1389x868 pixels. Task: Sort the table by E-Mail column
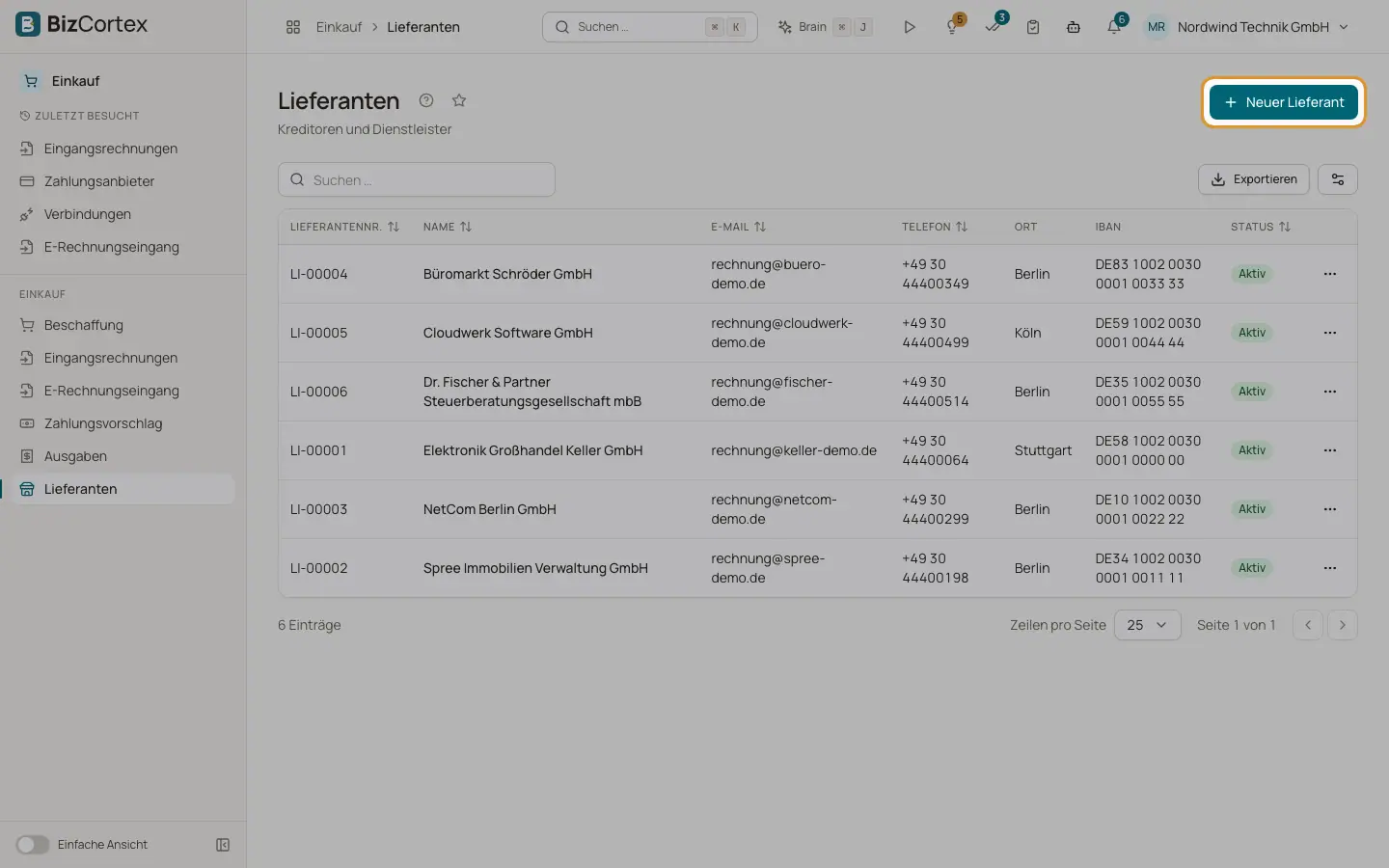click(x=738, y=227)
